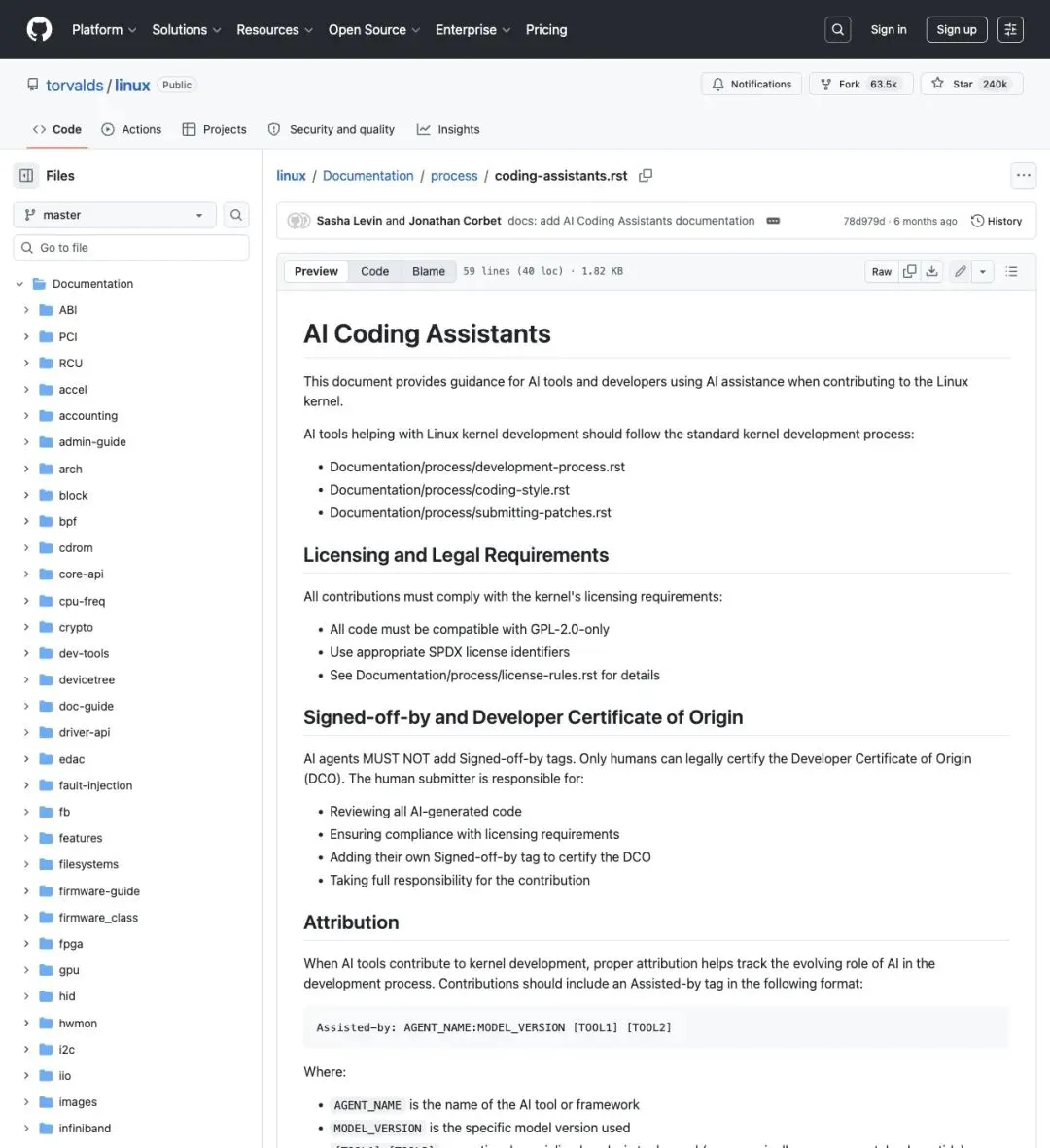Fork the repository
The height and width of the screenshot is (1148, 1050).
click(860, 84)
